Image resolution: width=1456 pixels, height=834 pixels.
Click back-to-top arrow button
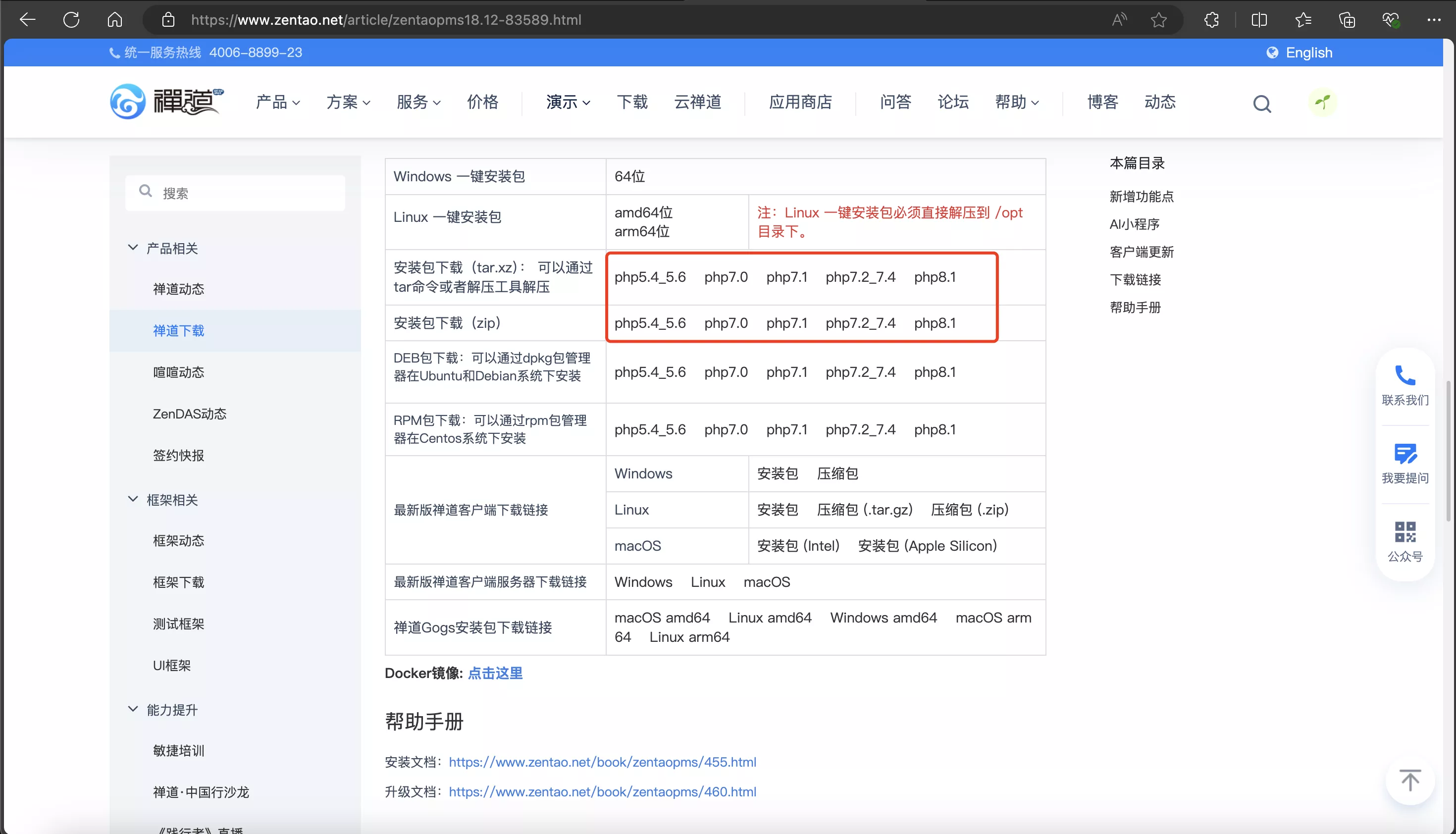(x=1410, y=780)
